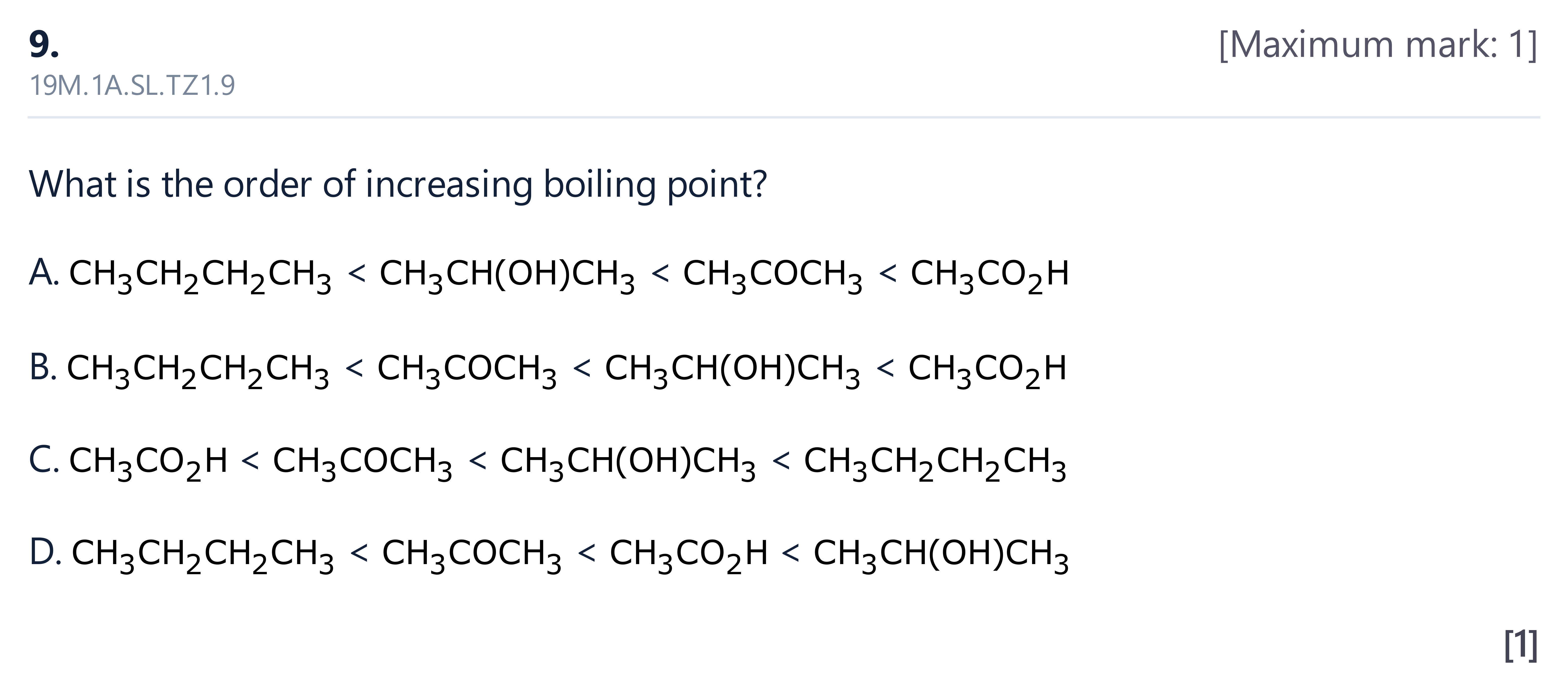The height and width of the screenshot is (689, 1568).
Task: Click CH3COCH3 in option C
Action: click(x=362, y=463)
